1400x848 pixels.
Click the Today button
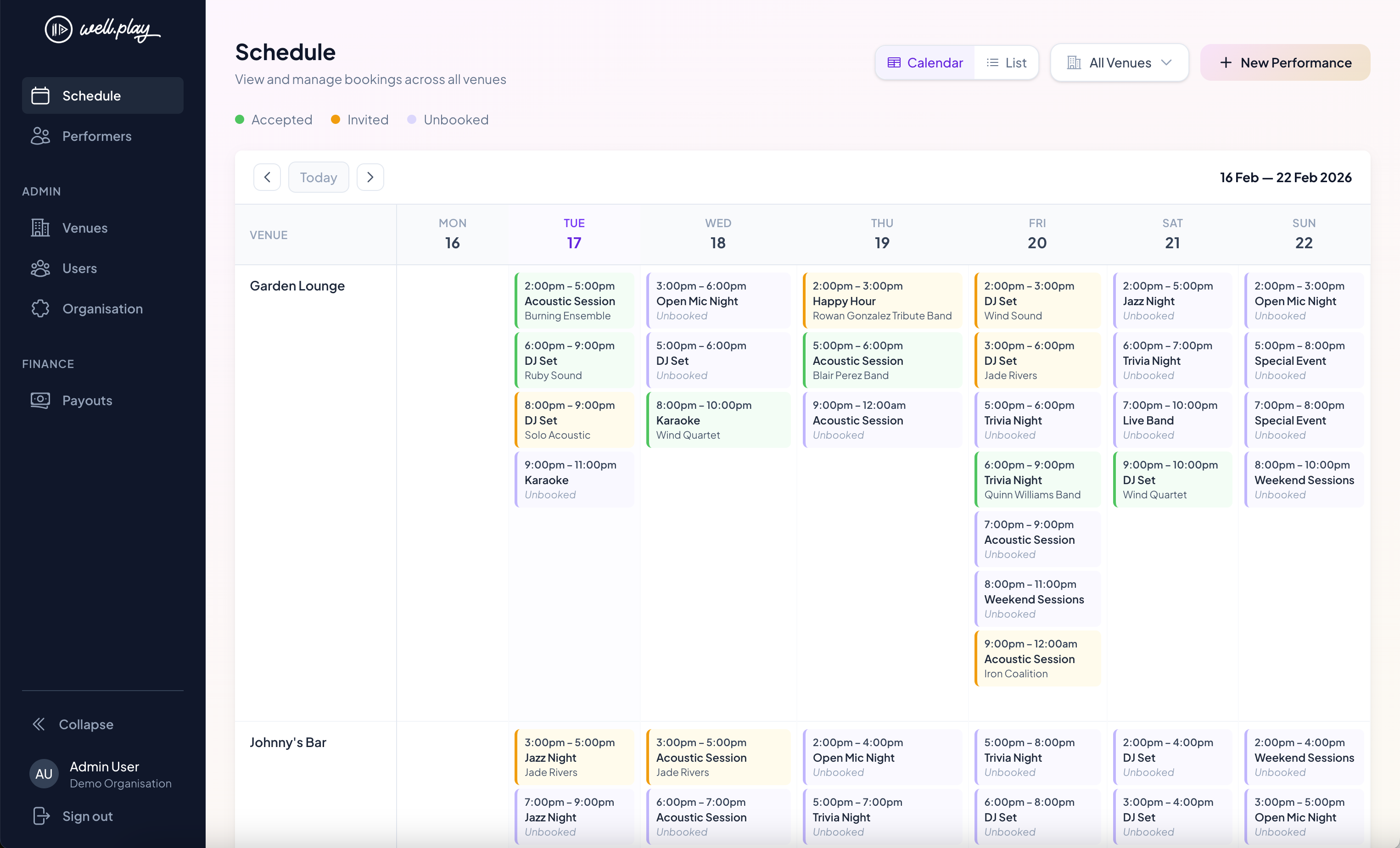(318, 177)
